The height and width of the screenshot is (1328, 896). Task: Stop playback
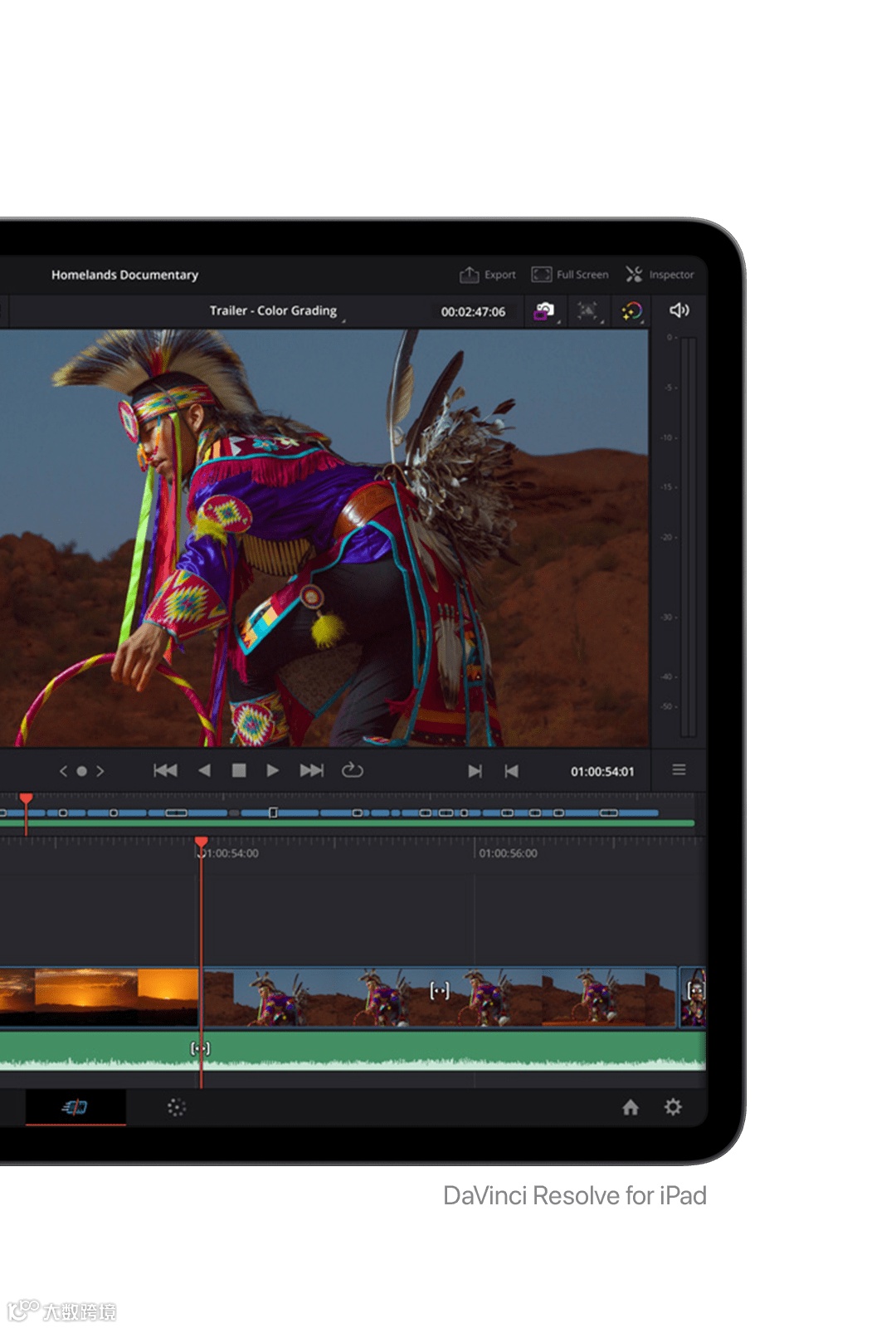[239, 771]
